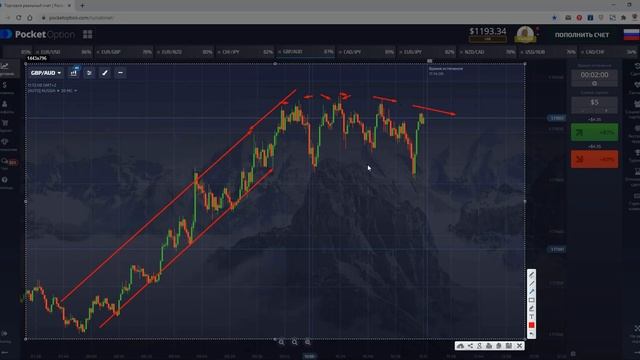Open the $1193.34 account balance menu
This screenshot has height=360, width=640.
[x=487, y=34]
